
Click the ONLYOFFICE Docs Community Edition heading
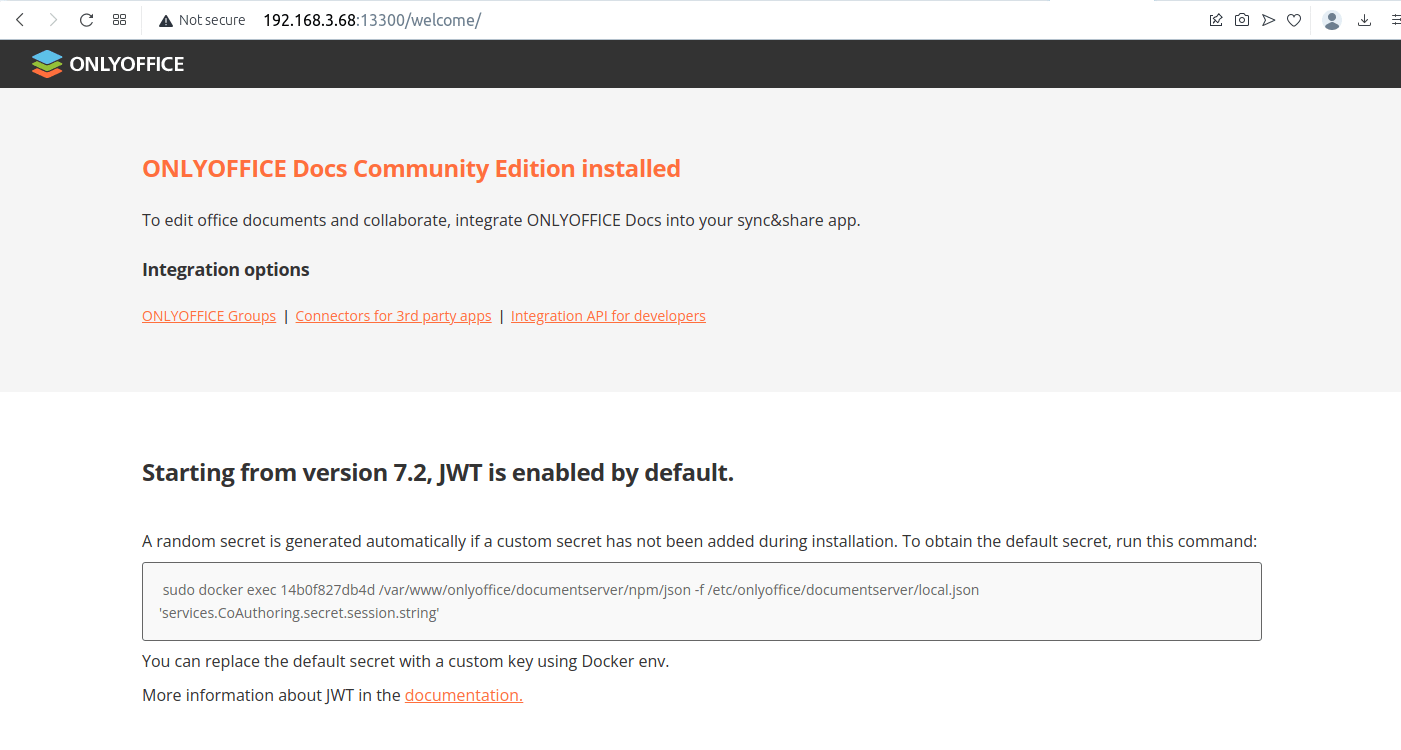point(411,169)
